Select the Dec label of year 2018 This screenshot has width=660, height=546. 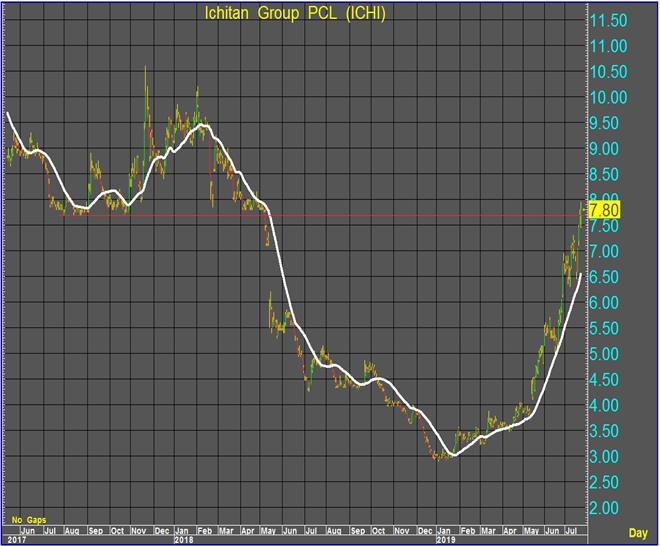425,530
